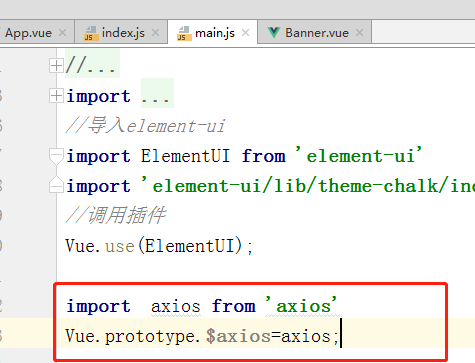Click the 'use' method in Vue.use(ElementUI)
Viewport: 475px width, 363px height.
pyautogui.click(x=120, y=246)
